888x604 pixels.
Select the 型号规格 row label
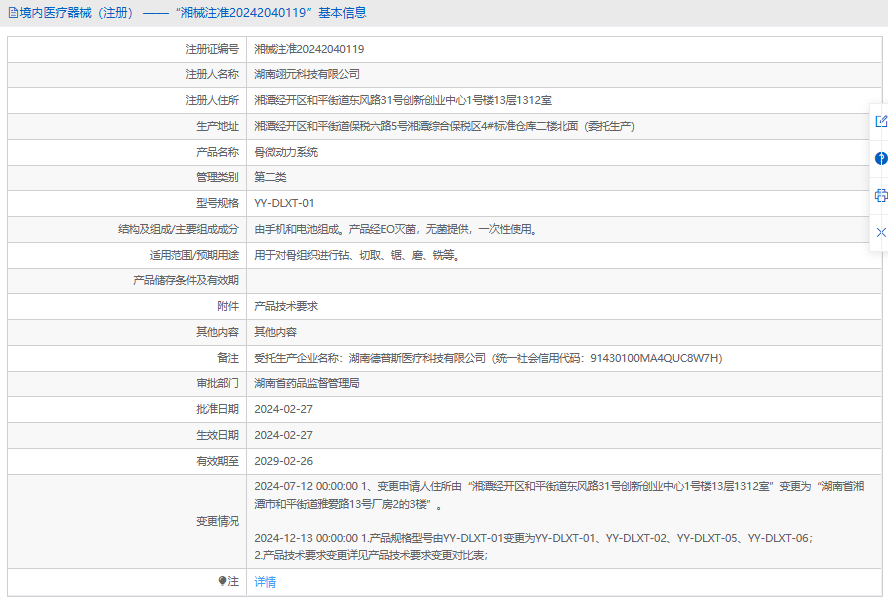pyautogui.click(x=217, y=203)
